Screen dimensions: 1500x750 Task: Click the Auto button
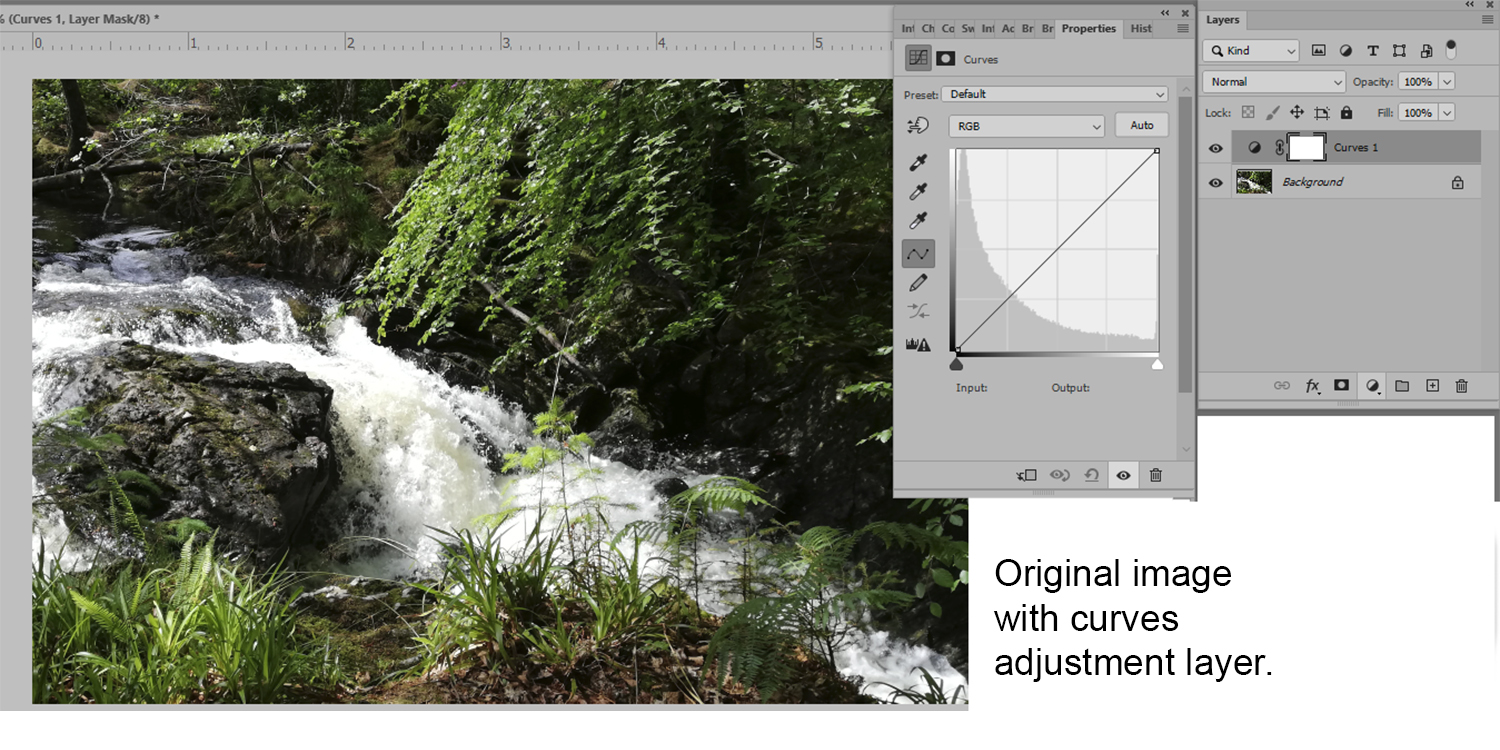click(1140, 124)
